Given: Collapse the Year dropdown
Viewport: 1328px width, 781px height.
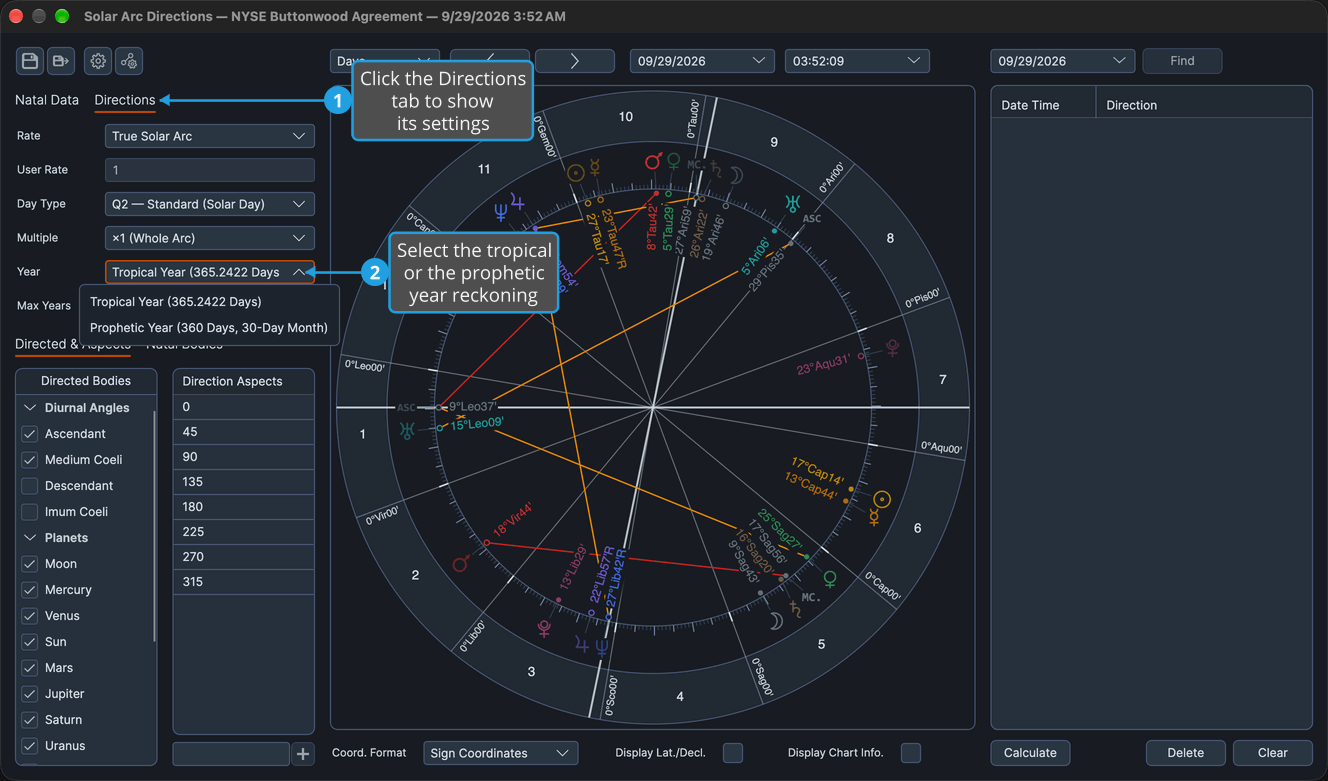Looking at the screenshot, I should tap(210, 272).
